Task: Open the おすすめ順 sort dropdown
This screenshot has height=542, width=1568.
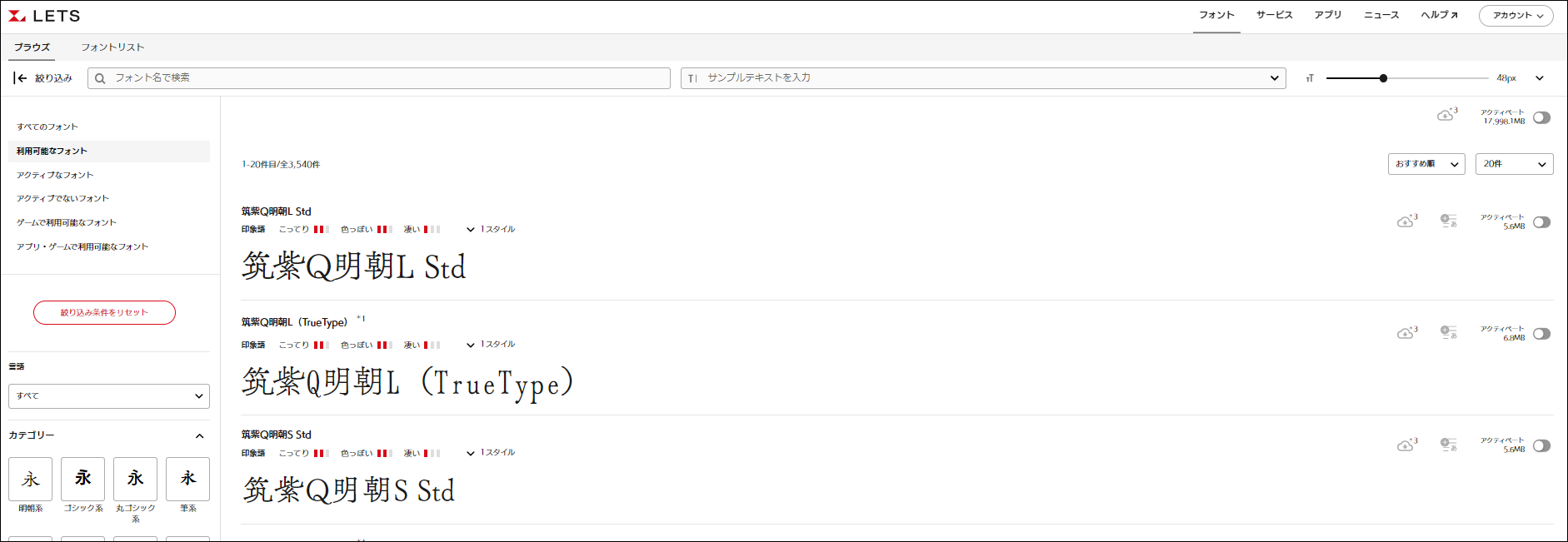Action: (1426, 164)
